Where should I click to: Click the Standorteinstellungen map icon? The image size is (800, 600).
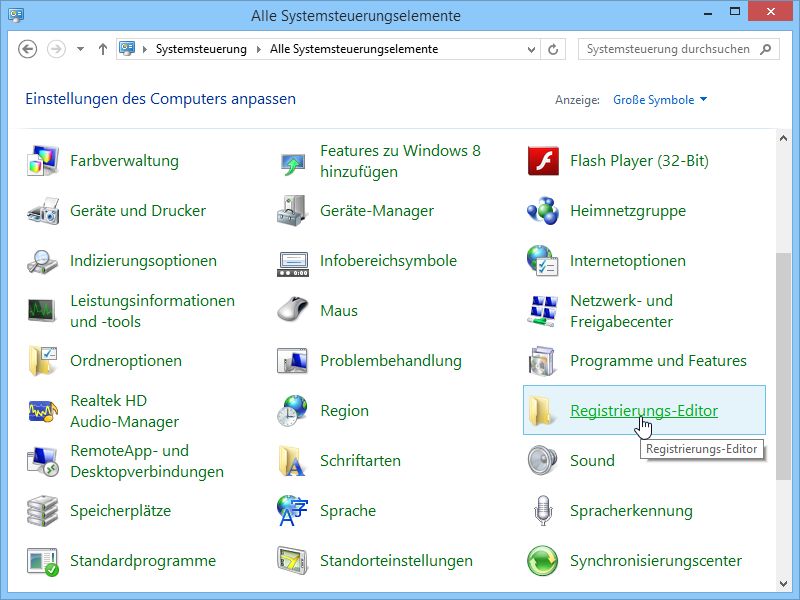click(293, 561)
